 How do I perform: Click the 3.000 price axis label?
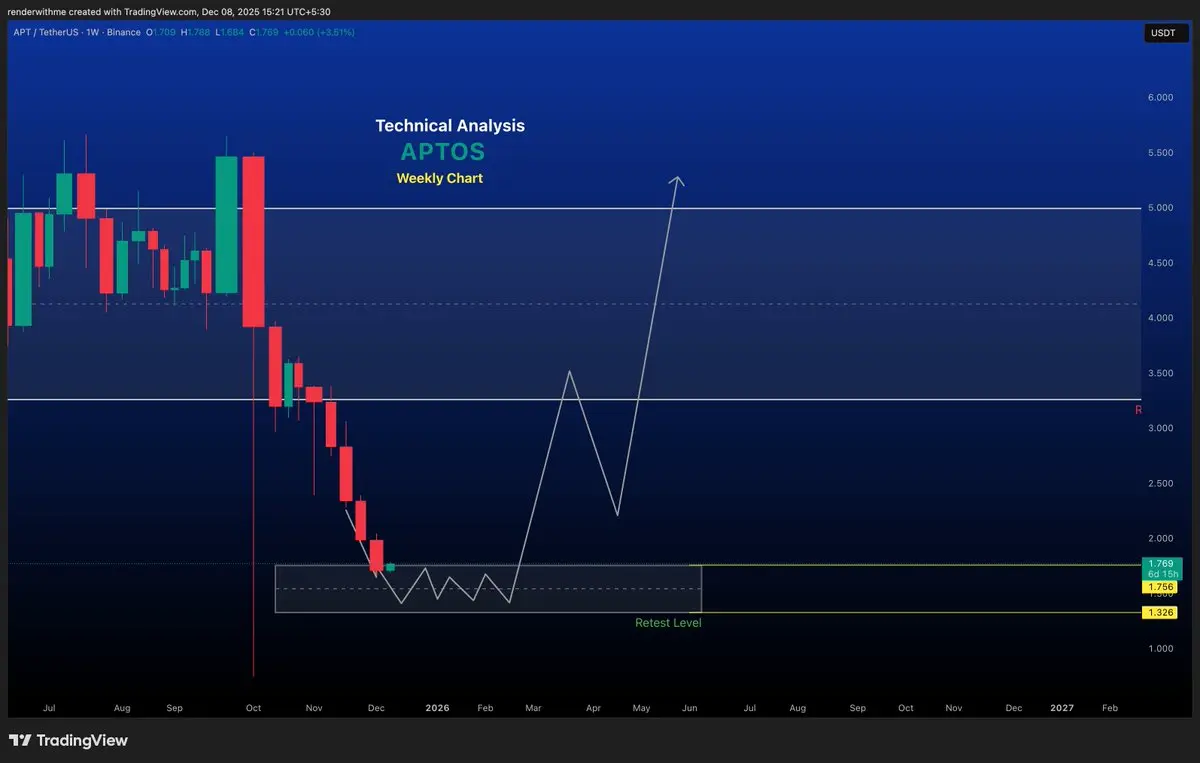pyautogui.click(x=1159, y=428)
